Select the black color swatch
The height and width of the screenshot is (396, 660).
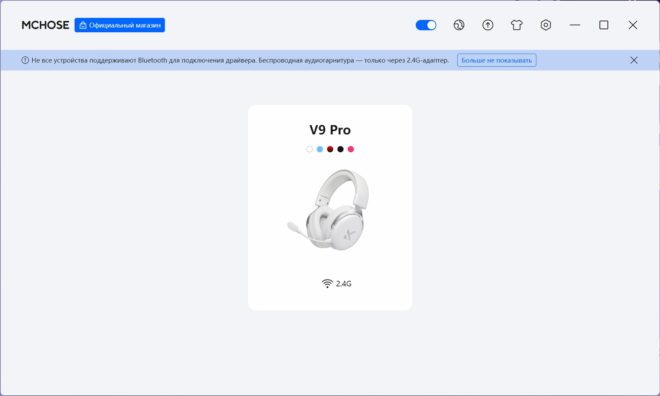pos(341,149)
